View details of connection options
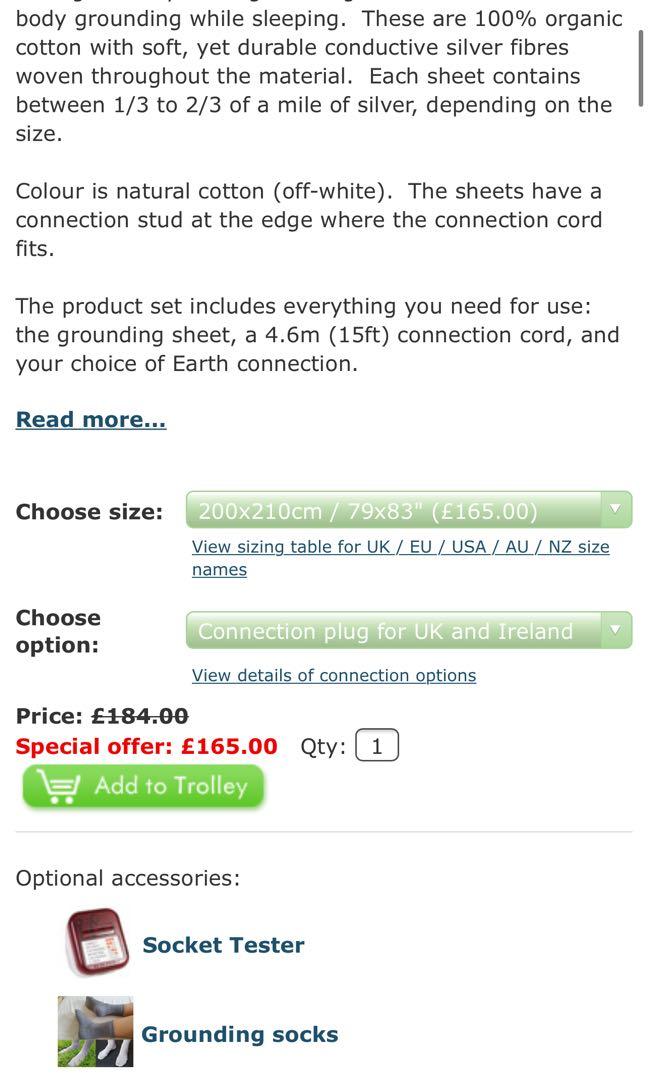 pyautogui.click(x=334, y=675)
